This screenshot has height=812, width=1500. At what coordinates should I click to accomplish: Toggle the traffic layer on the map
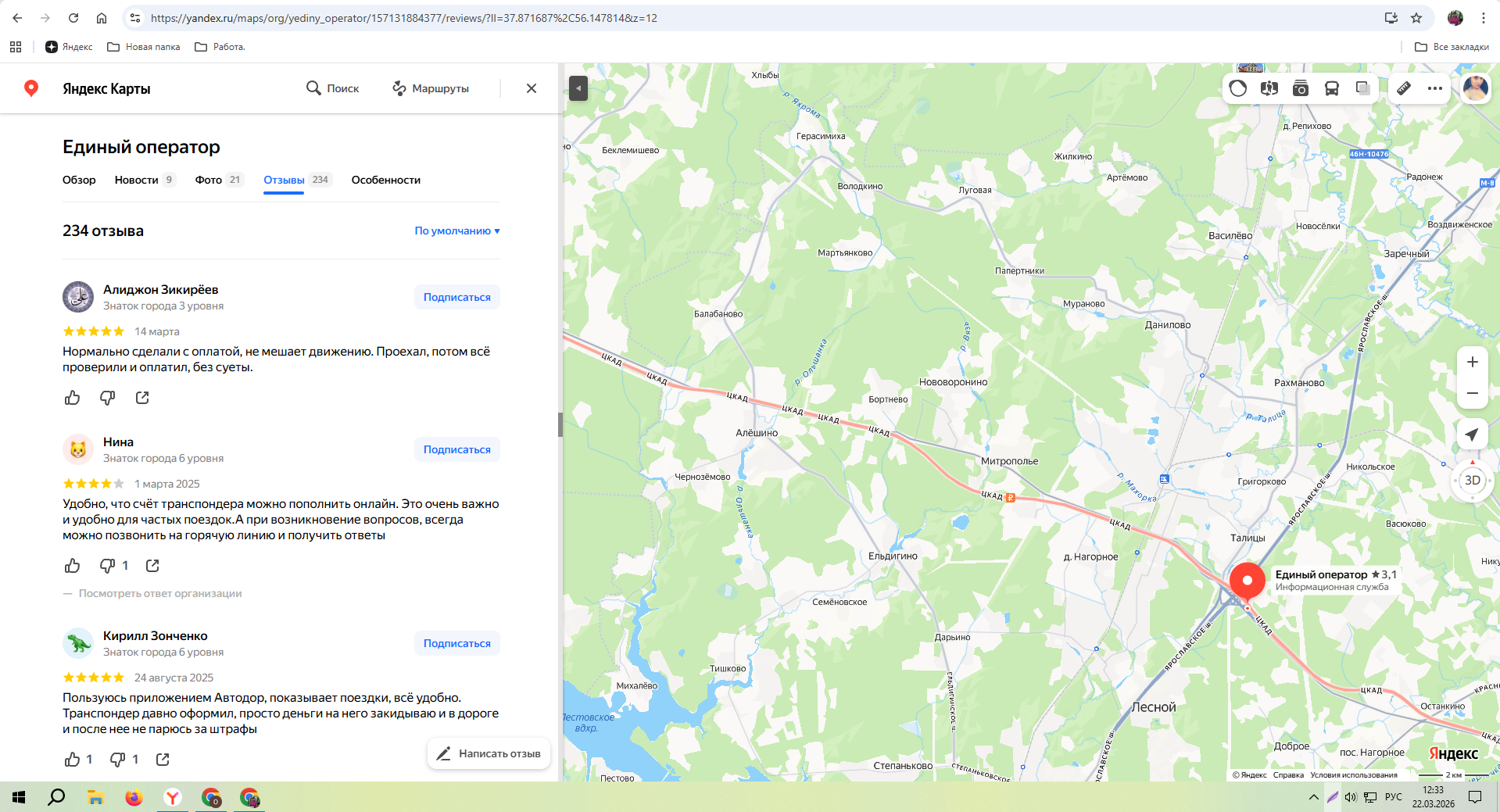[x=1238, y=88]
